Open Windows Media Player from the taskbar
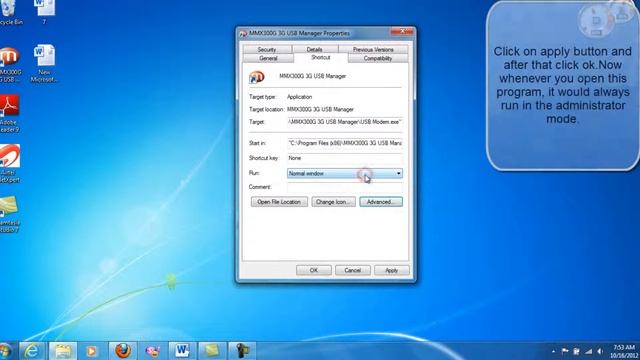The width and height of the screenshot is (640, 360). pyautogui.click(x=92, y=351)
